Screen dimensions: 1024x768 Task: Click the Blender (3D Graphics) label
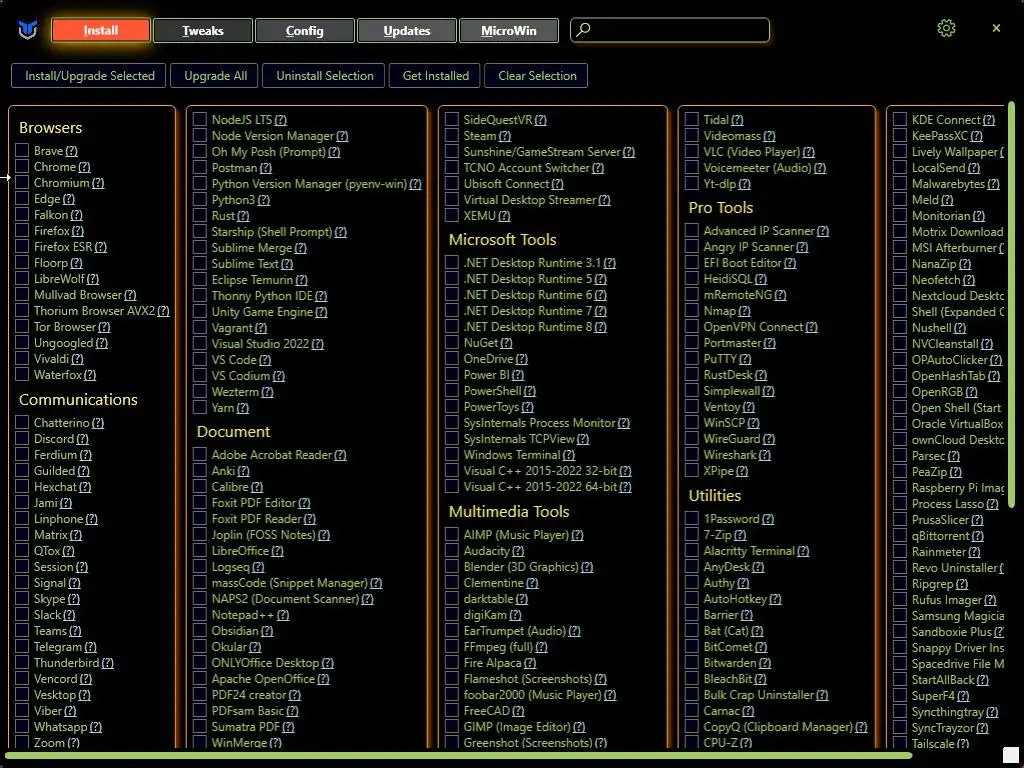[520, 567]
